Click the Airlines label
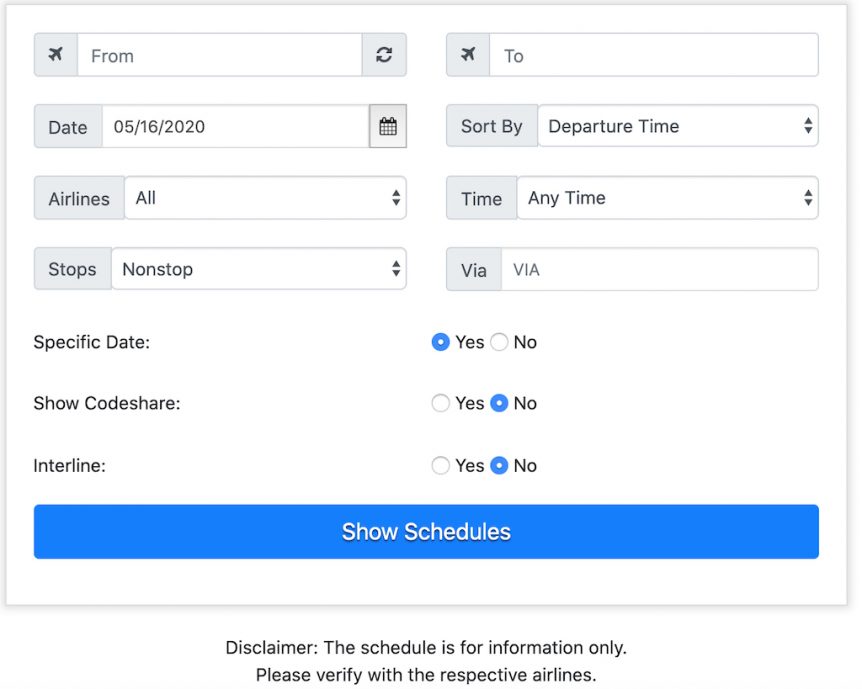Screen dimensions: 862x689 pos(79,198)
